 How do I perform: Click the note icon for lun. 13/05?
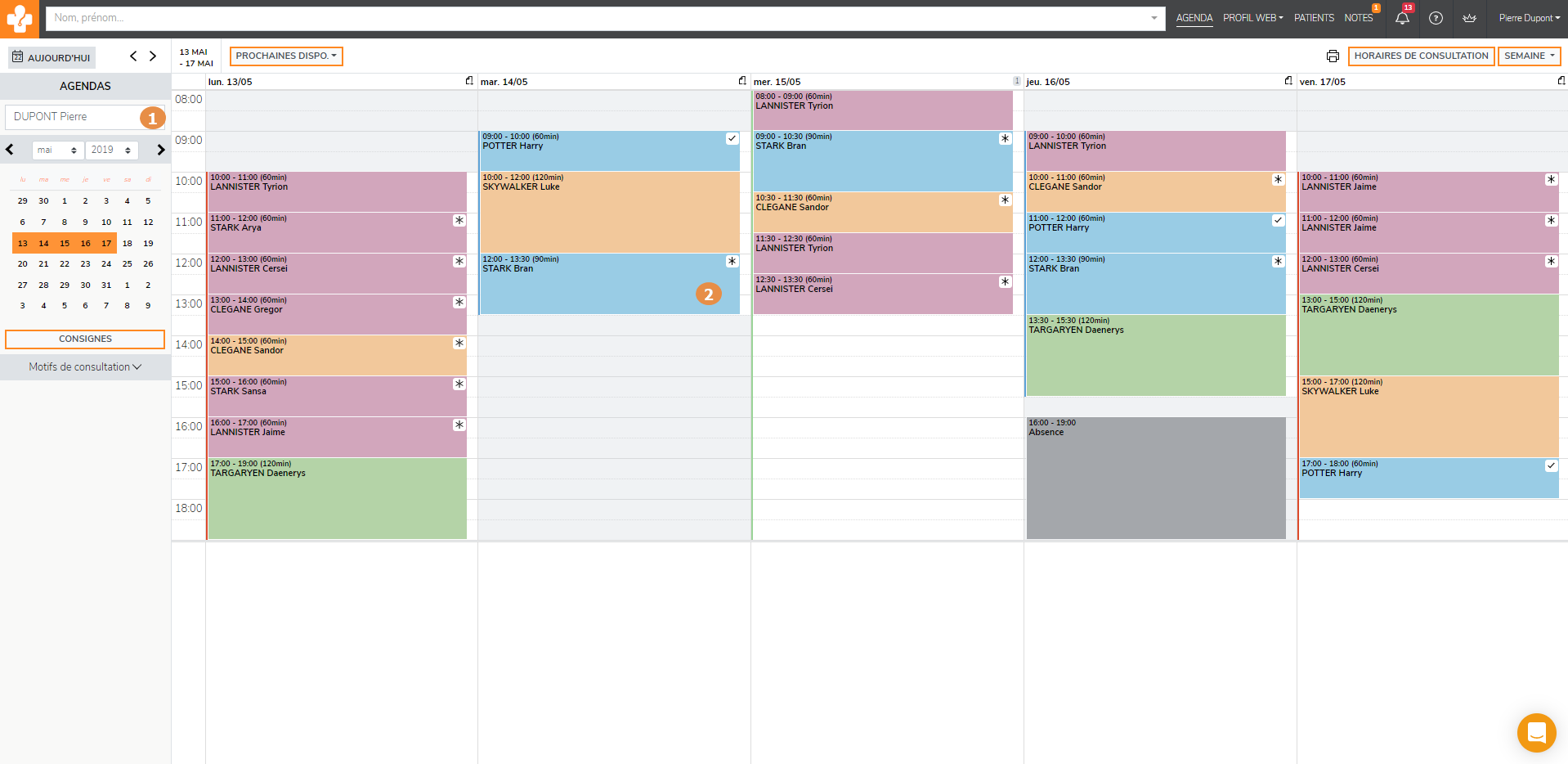click(x=469, y=81)
